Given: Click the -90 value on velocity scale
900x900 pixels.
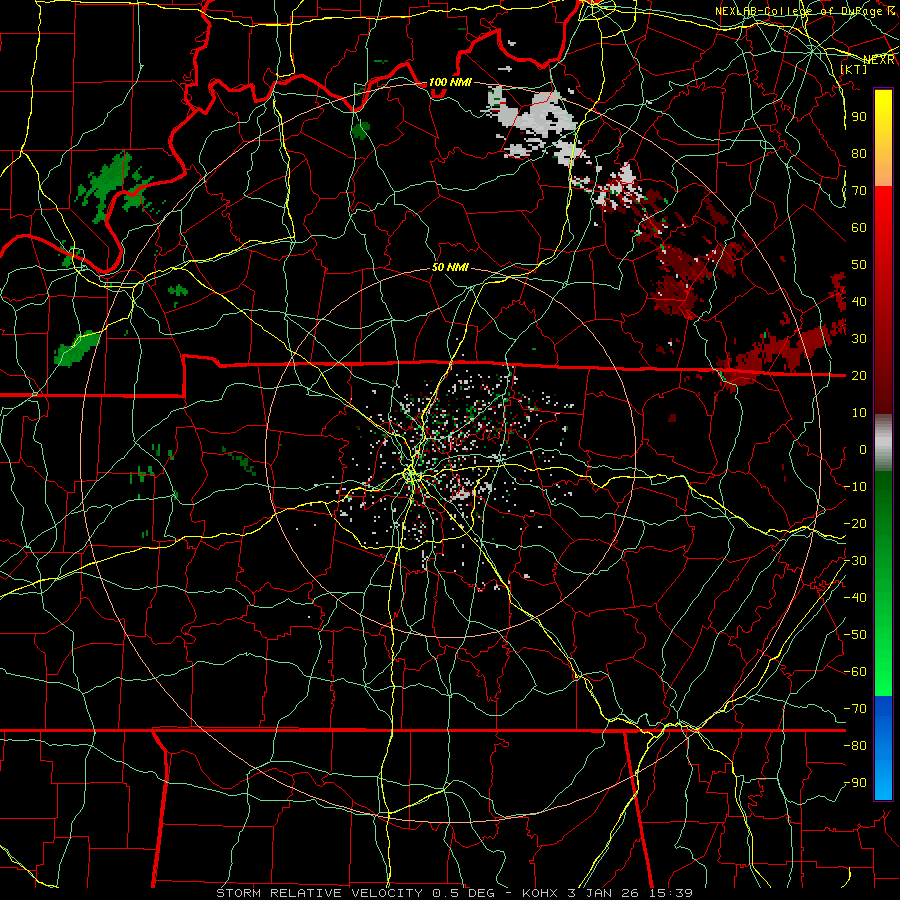Looking at the screenshot, I should click(855, 783).
